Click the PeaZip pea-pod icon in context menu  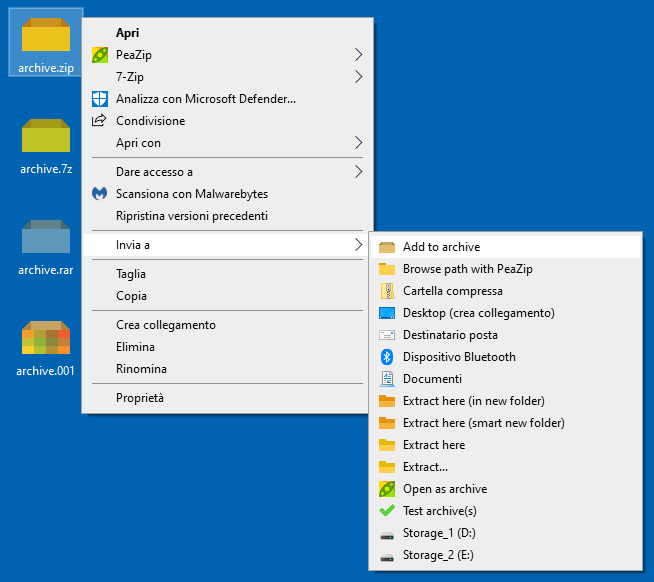click(x=100, y=55)
